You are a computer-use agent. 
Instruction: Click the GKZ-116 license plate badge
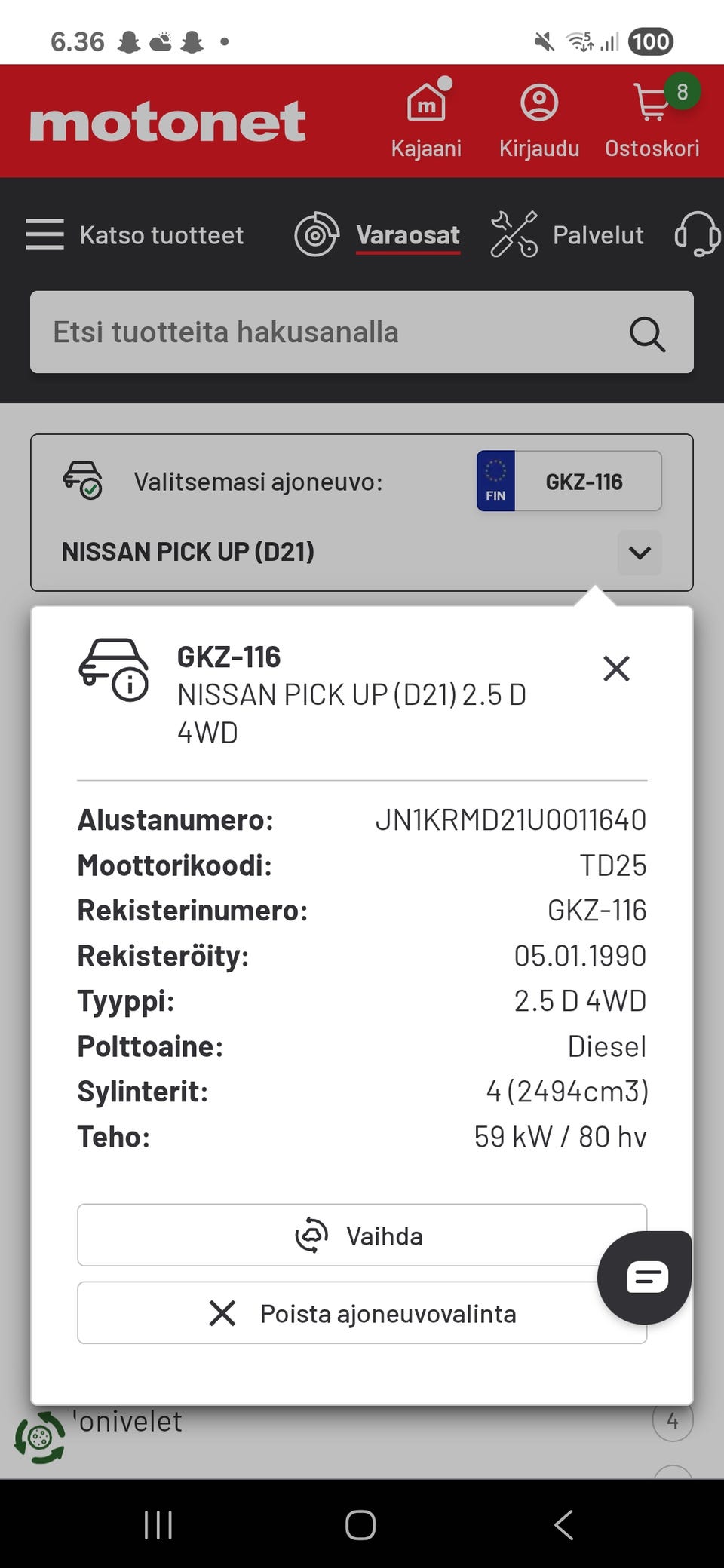click(x=569, y=482)
